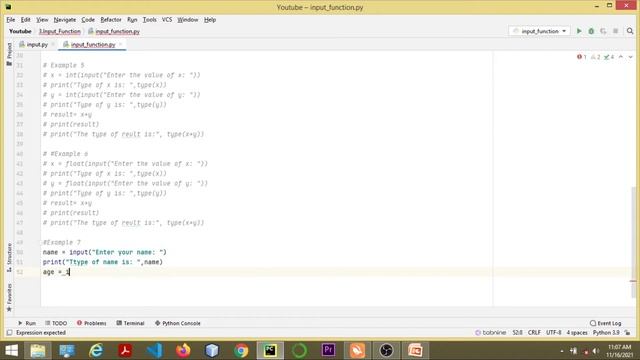
Task: Toggle the Favorites tool window
Action: [9, 298]
